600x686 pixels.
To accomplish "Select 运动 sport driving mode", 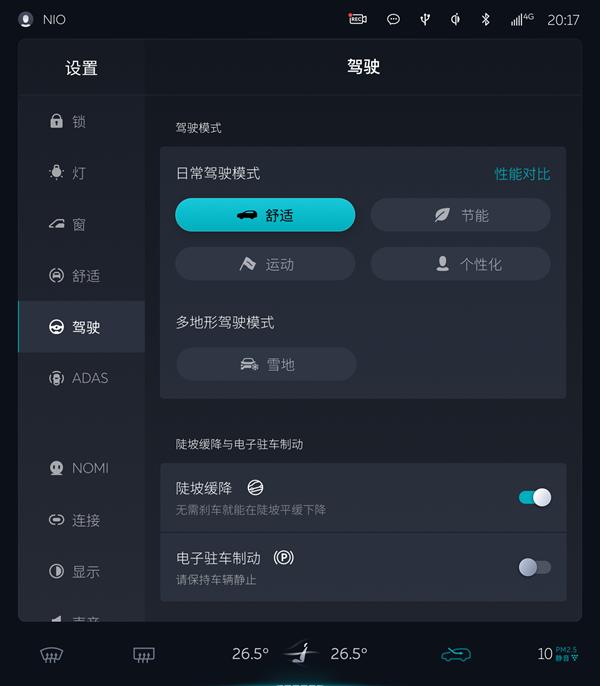I will click(x=265, y=264).
